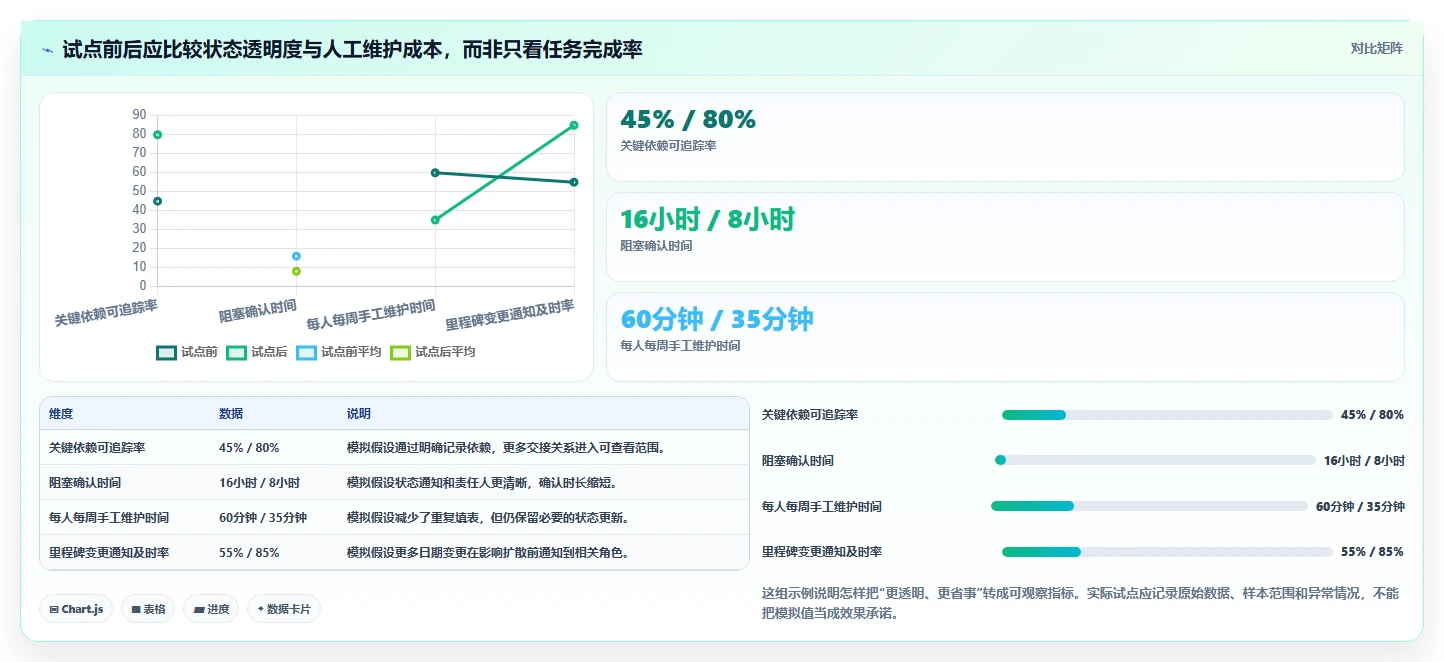
Task: Click the 阻塞确认时间 progress bar
Action: tap(1155, 460)
